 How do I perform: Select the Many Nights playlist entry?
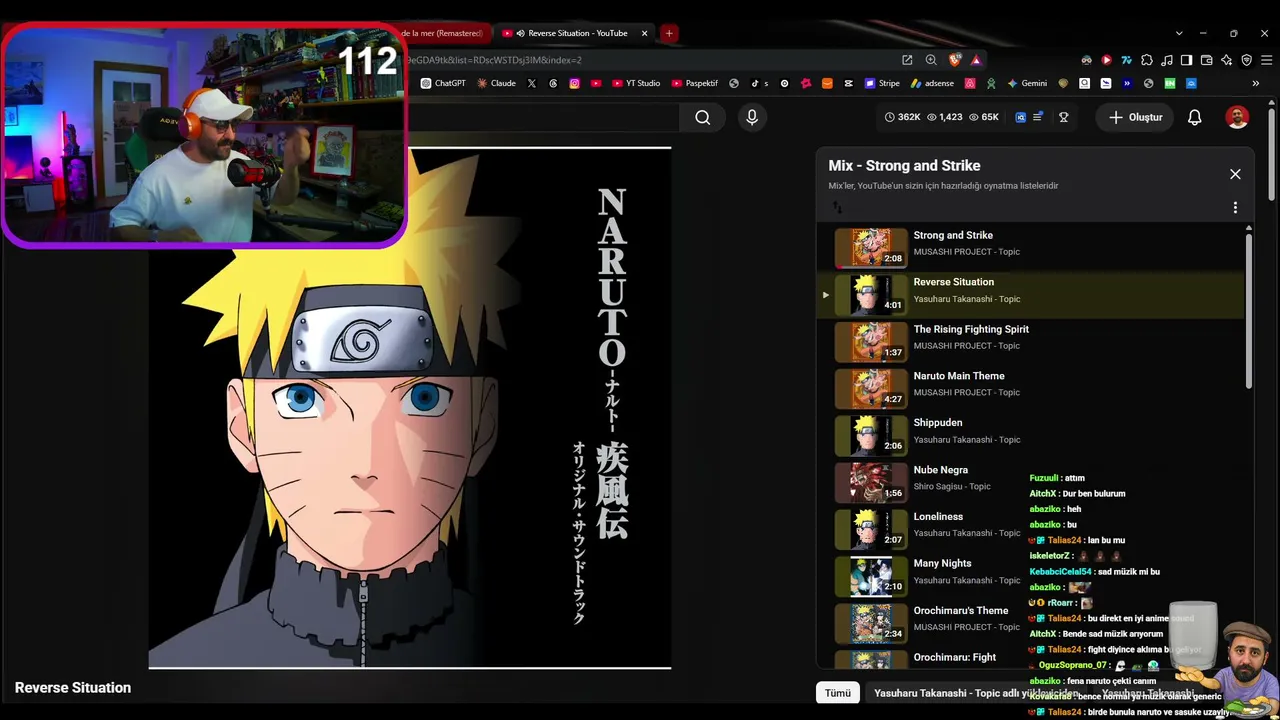pyautogui.click(x=1030, y=576)
